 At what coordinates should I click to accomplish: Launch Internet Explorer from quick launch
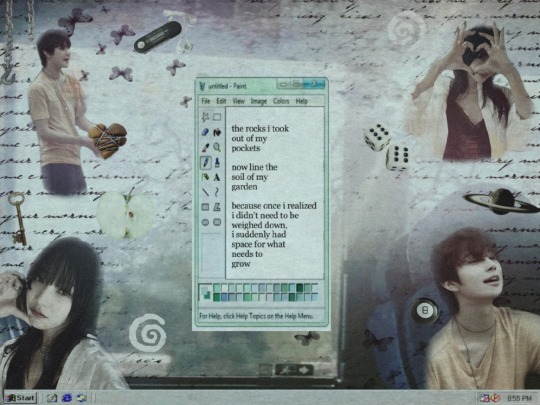coord(66,398)
